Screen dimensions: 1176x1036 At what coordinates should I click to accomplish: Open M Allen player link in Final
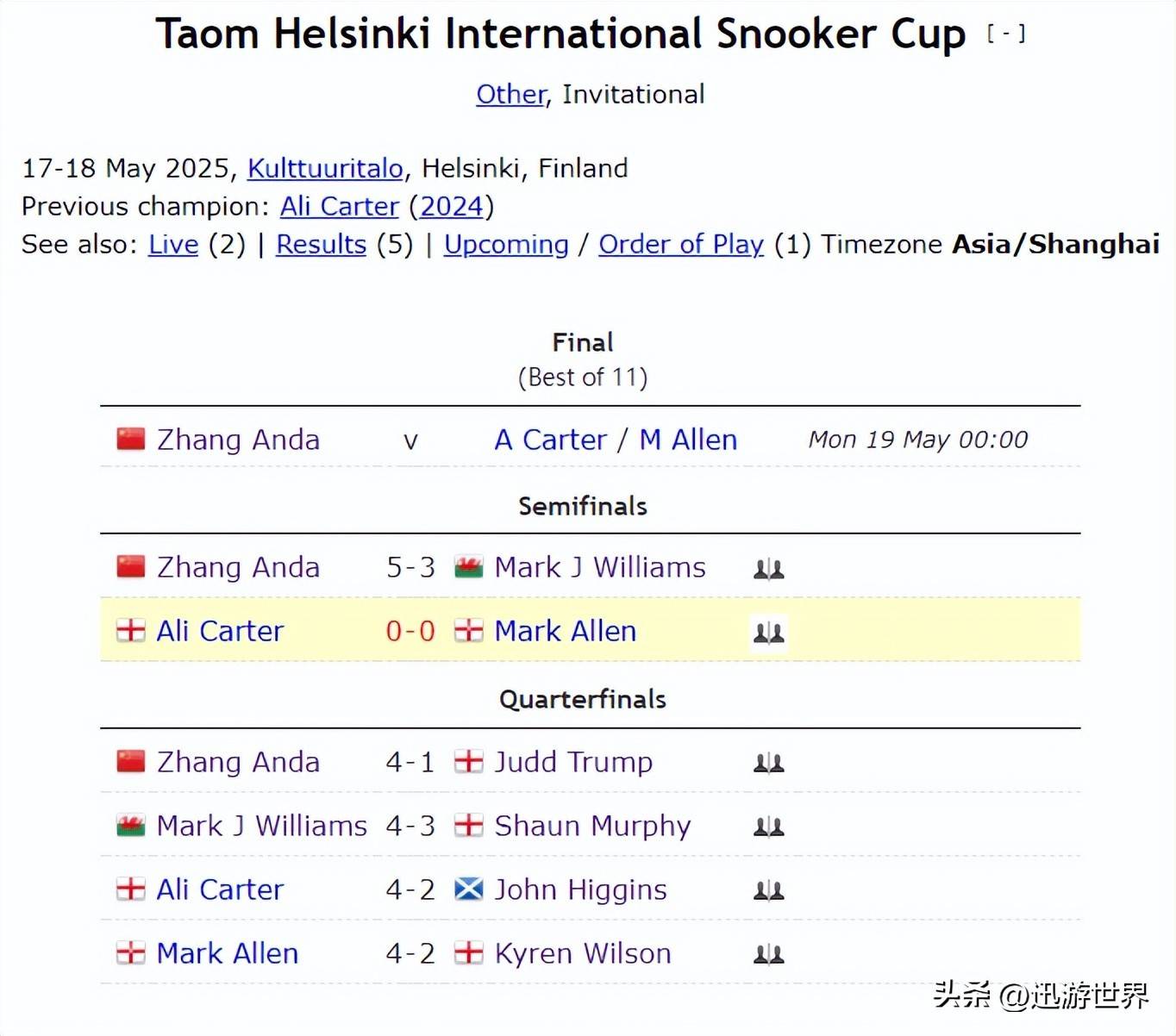point(688,440)
